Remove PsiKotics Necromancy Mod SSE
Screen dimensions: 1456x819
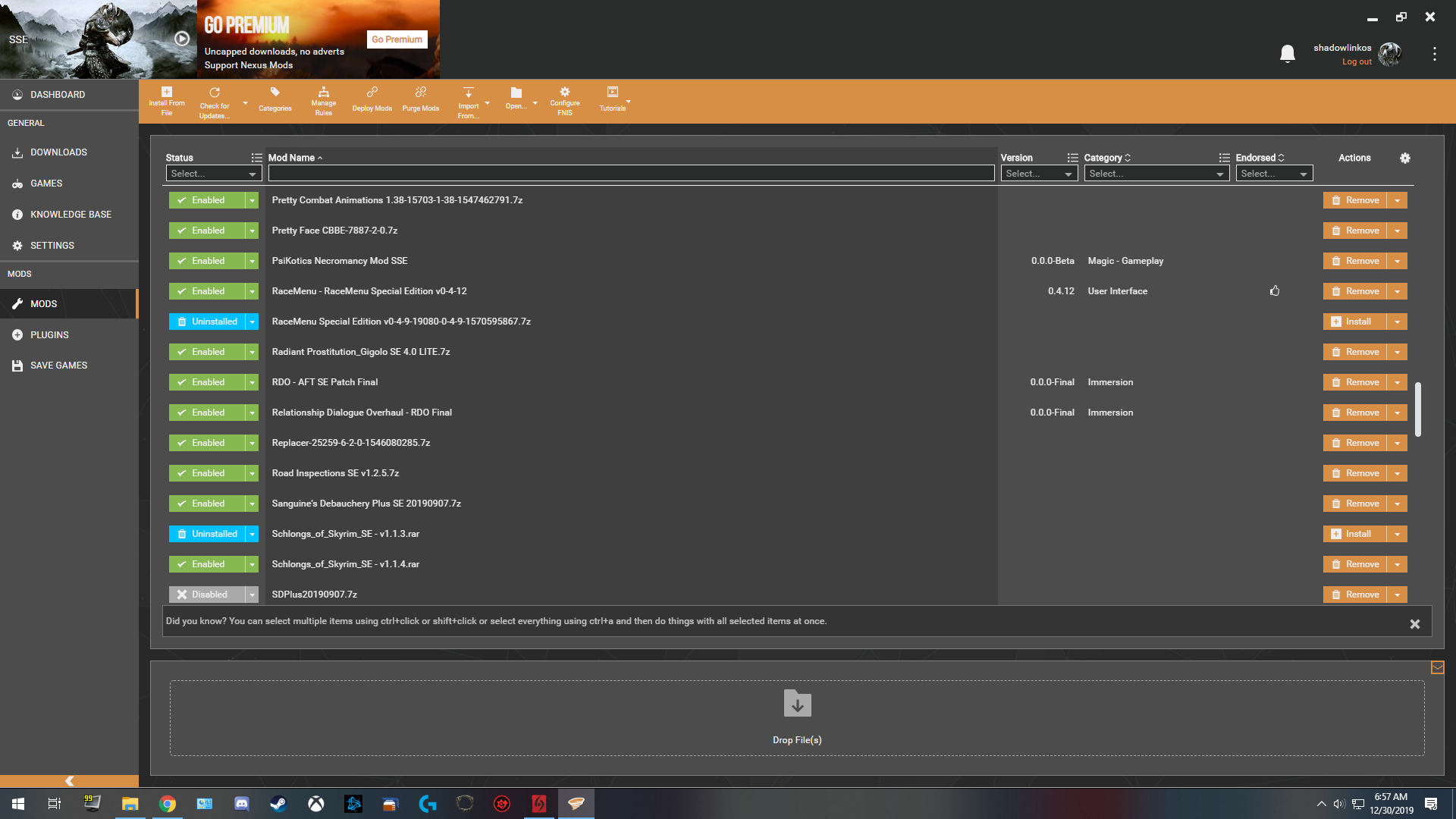point(1355,261)
